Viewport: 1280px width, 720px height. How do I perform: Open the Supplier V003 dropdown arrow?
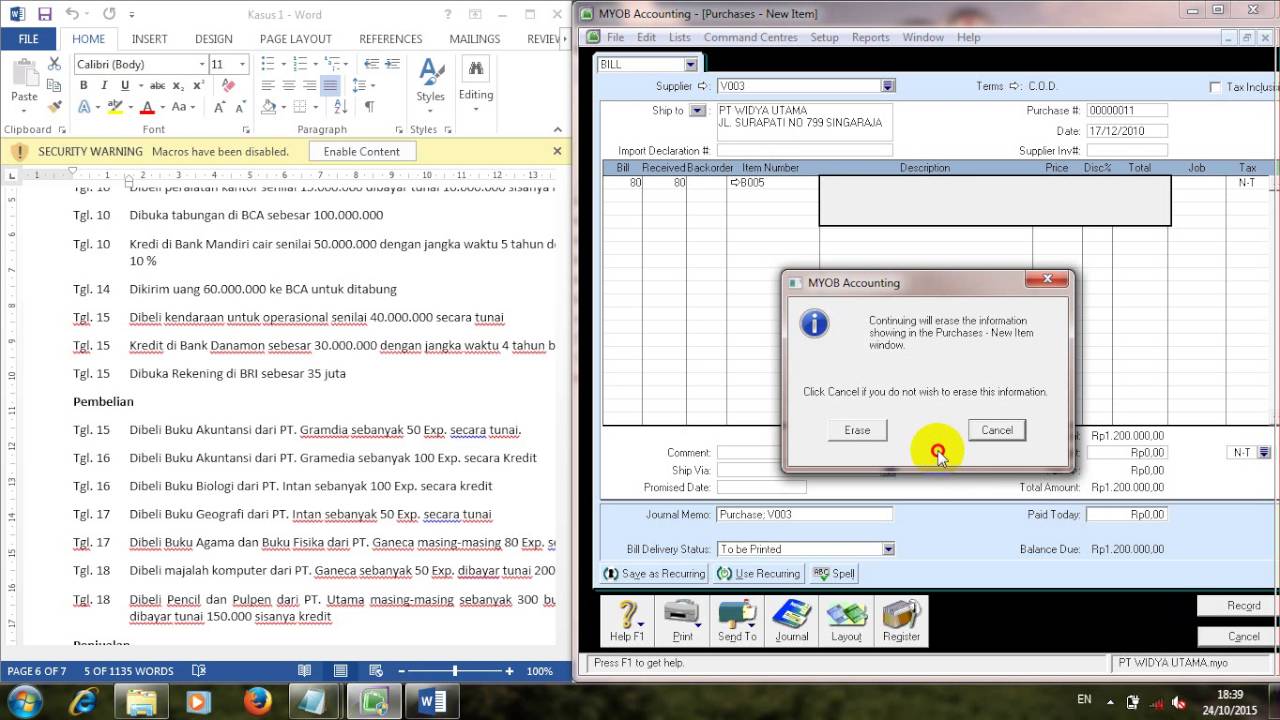pos(888,86)
